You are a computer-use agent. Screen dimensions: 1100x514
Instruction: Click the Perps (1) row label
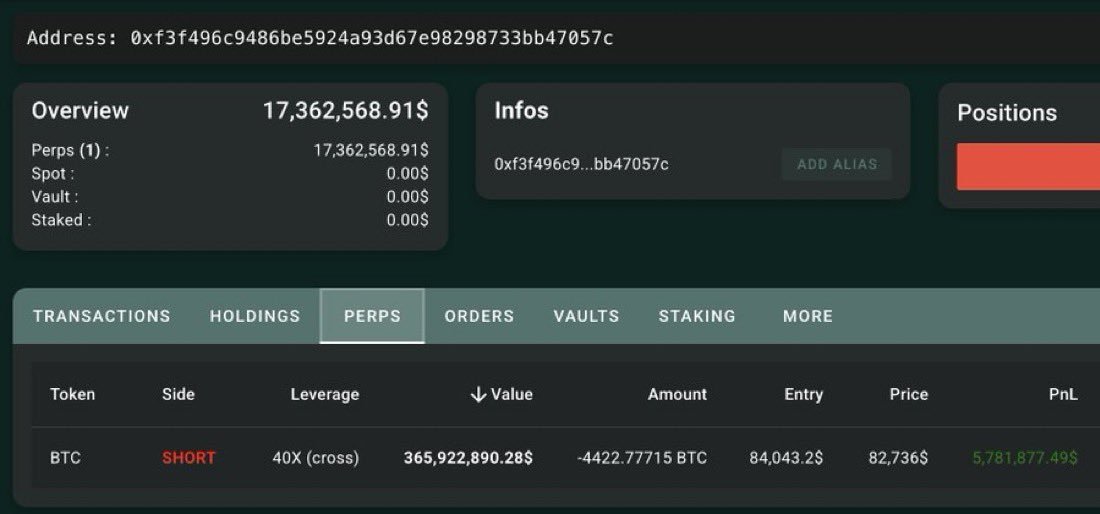click(x=70, y=150)
